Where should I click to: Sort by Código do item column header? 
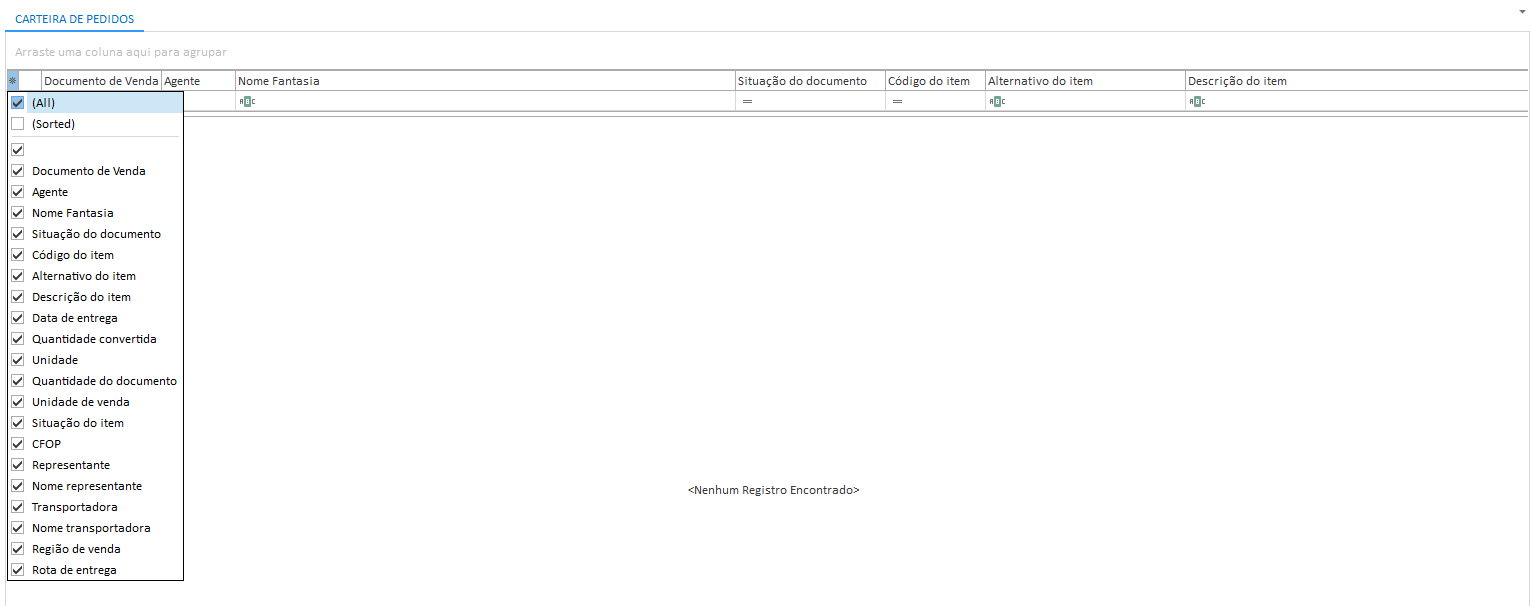click(935, 81)
